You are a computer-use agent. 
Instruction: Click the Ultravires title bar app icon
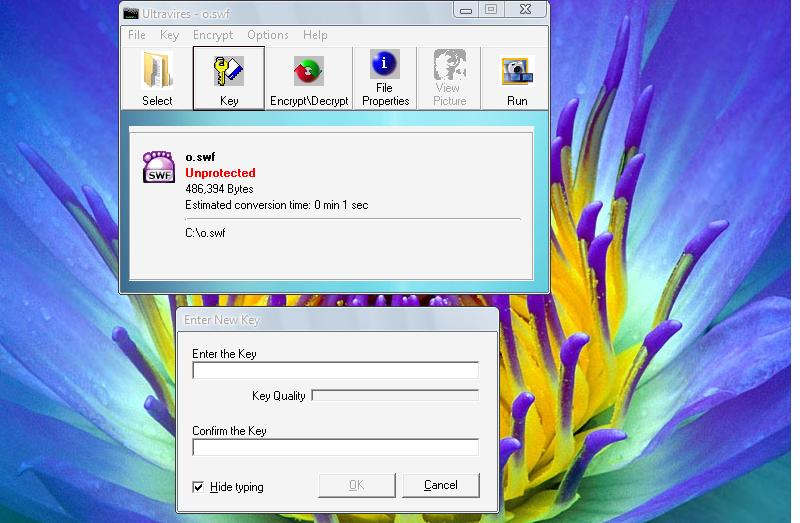[131, 13]
